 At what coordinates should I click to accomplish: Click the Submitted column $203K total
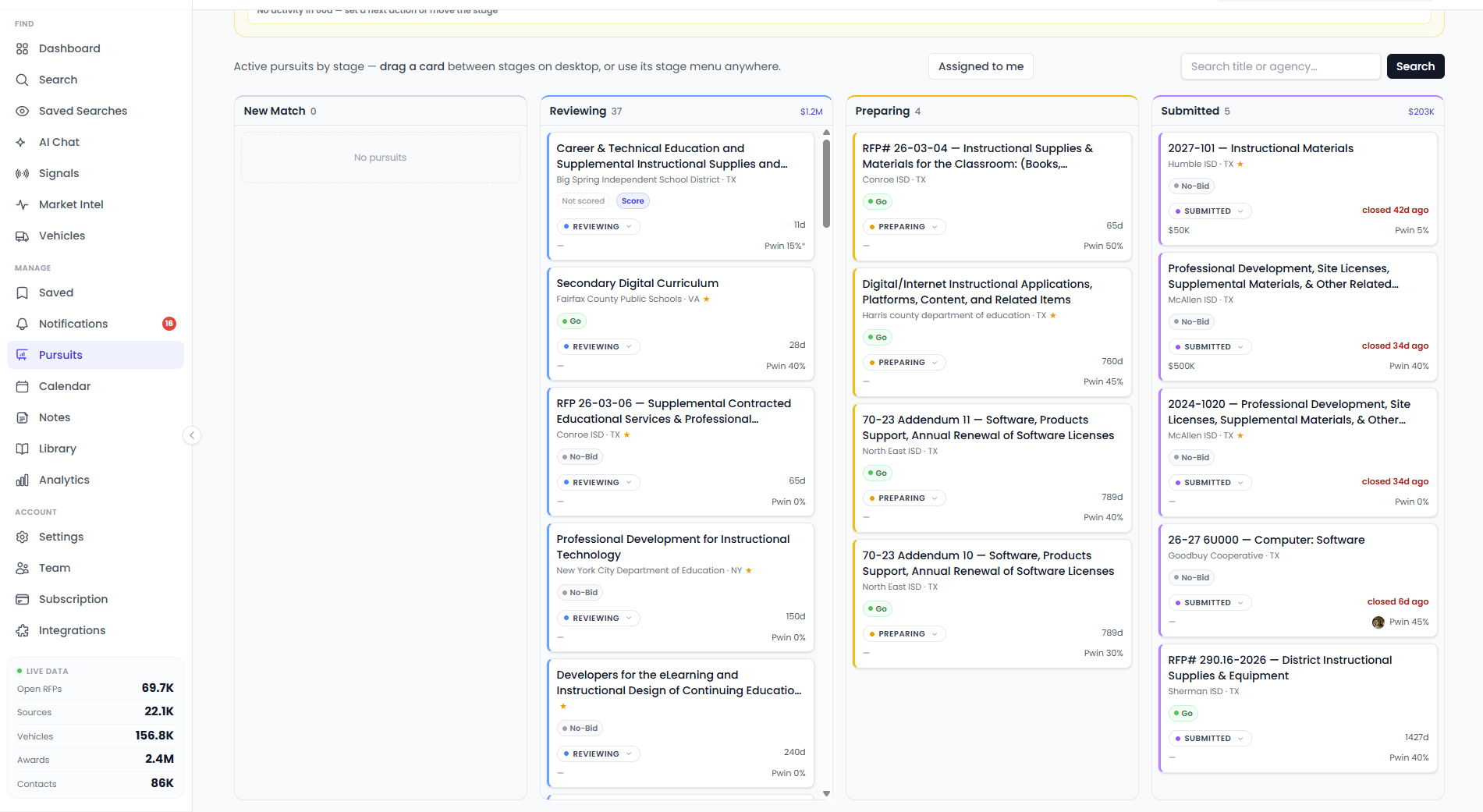point(1421,112)
